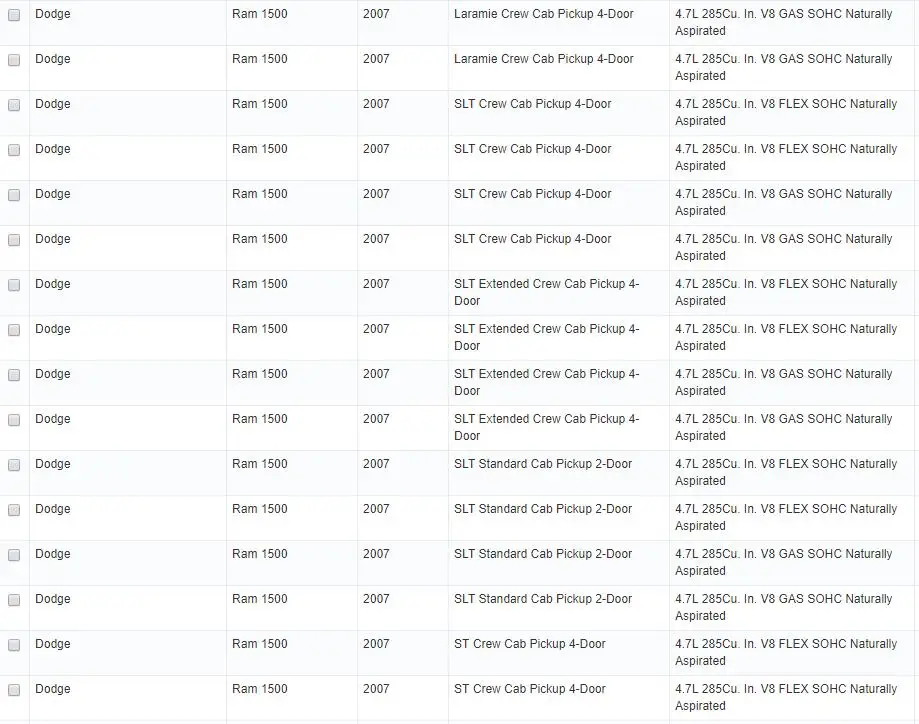Enable checkbox of first SLT Extended Crew FLEX row
Viewport: 919px width, 724px height.
point(14,285)
